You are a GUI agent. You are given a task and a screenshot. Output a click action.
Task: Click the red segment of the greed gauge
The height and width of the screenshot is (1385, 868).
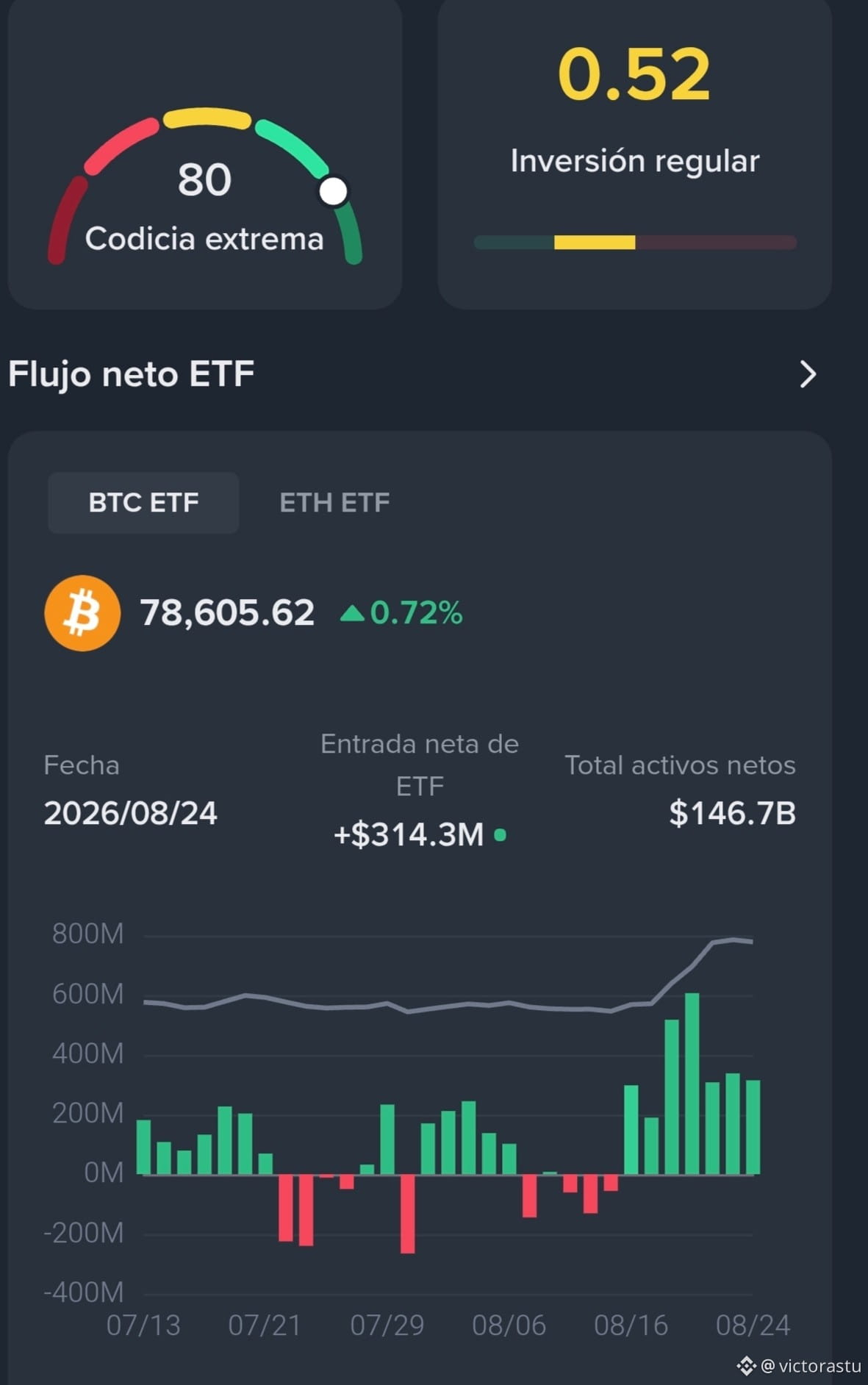click(x=121, y=146)
